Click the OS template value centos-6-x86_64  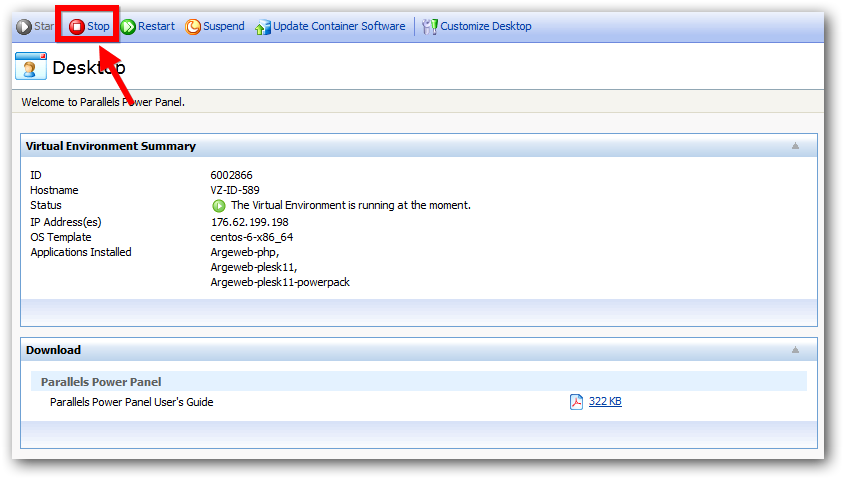[252, 237]
